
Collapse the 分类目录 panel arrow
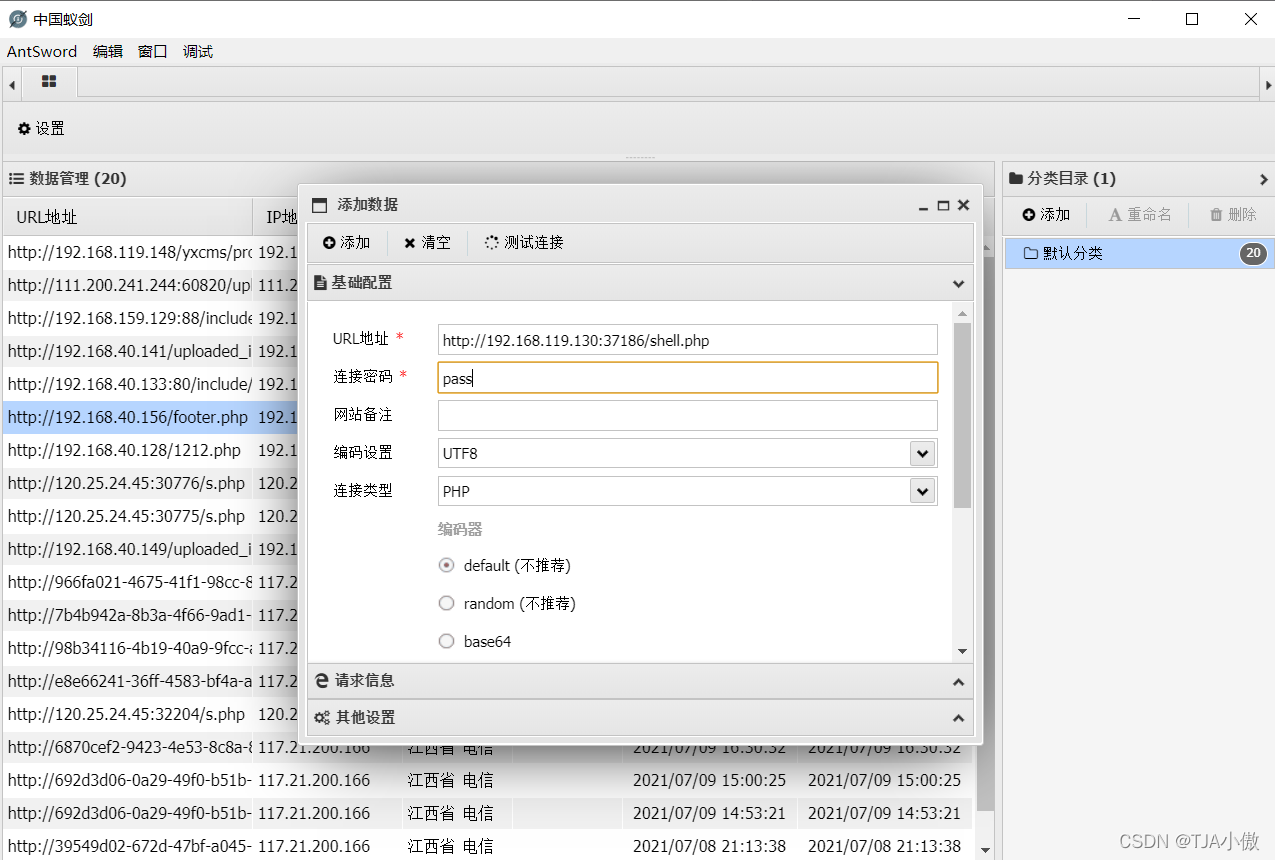tap(1264, 180)
